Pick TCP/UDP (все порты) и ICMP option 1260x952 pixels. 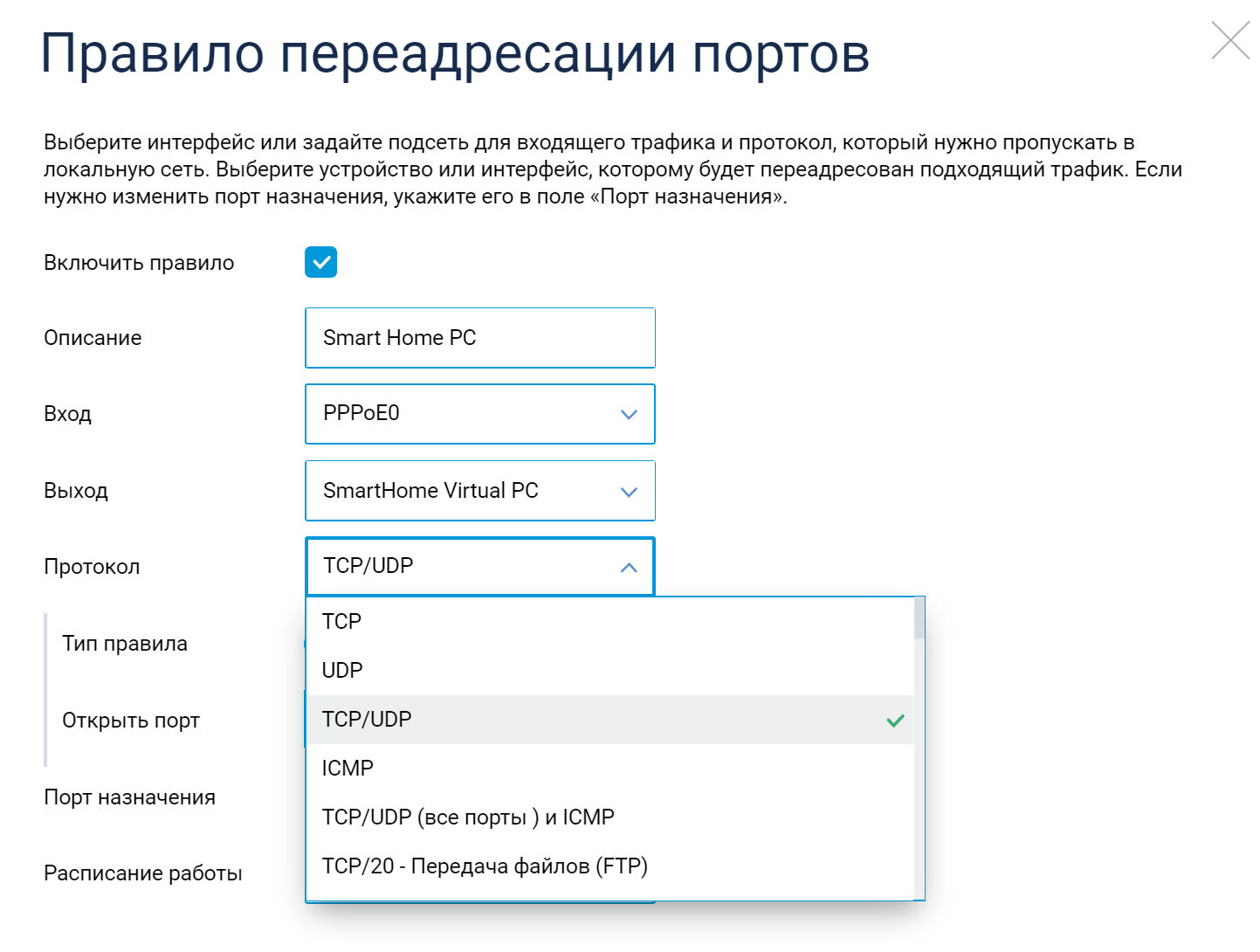[468, 817]
